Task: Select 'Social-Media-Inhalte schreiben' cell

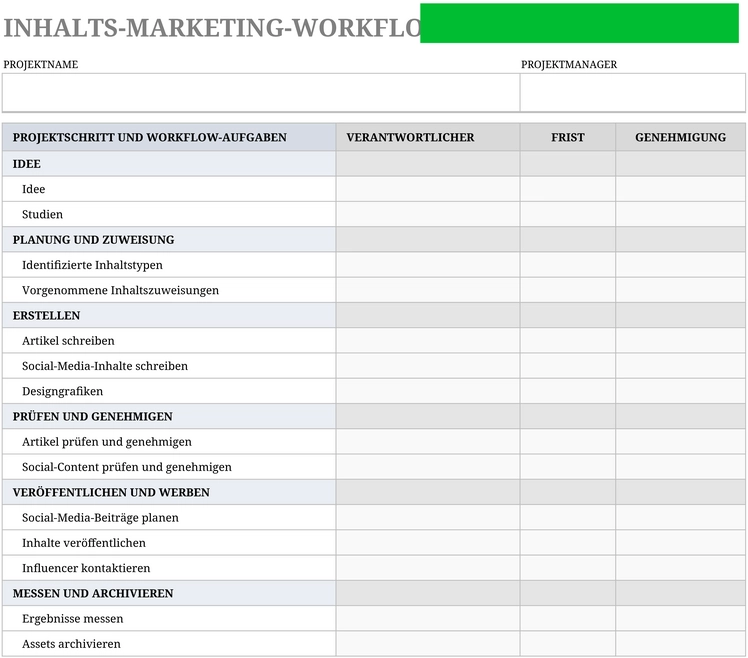Action: 169,366
